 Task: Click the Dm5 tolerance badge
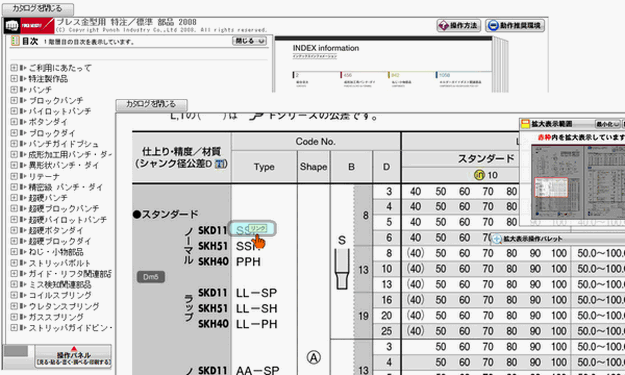[151, 277]
